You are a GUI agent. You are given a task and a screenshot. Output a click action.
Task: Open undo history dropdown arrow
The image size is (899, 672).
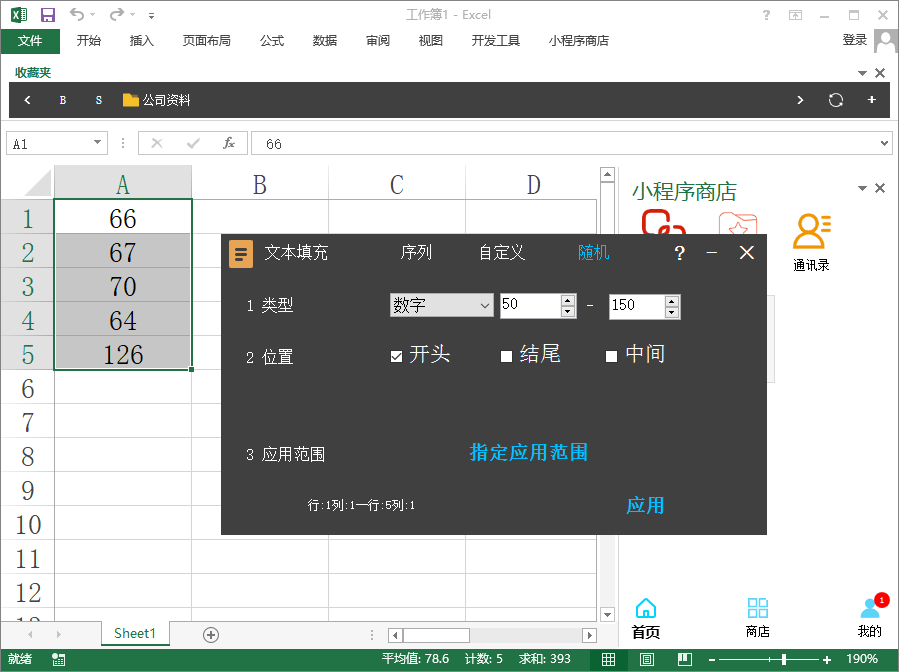(93, 15)
